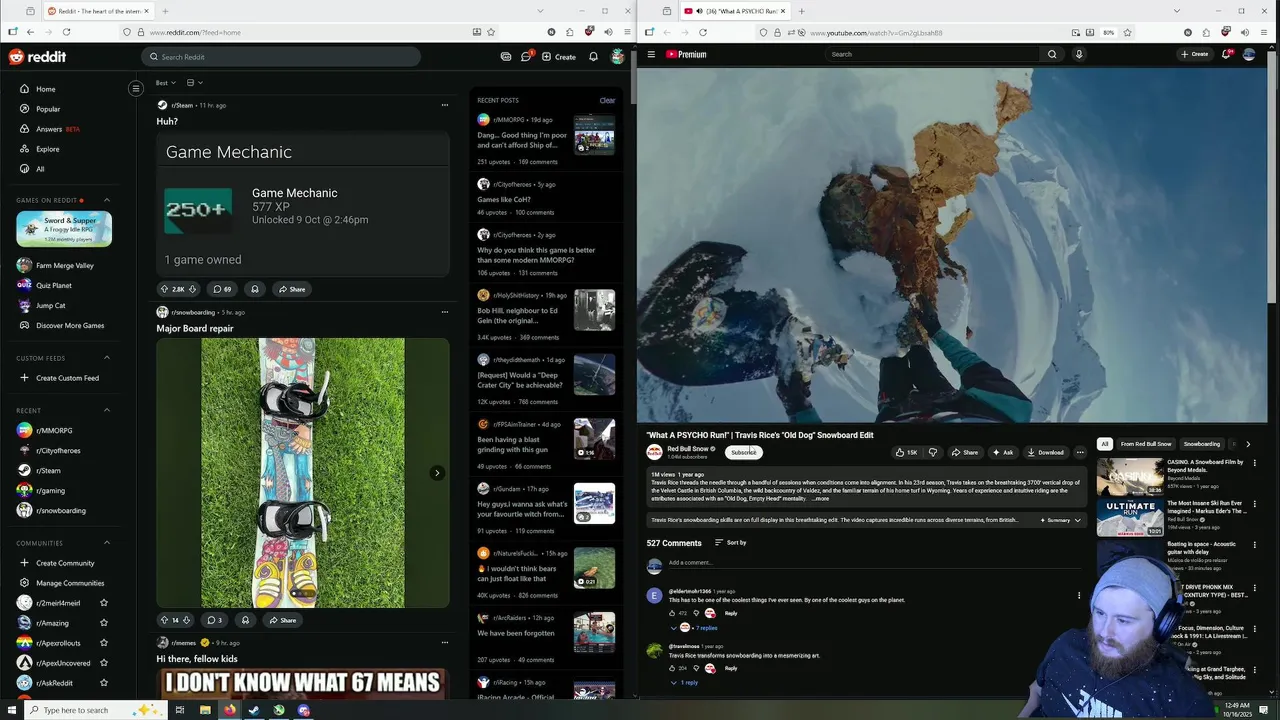Open the Best sort dropdown
Viewport: 1280px width, 720px height.
[165, 83]
